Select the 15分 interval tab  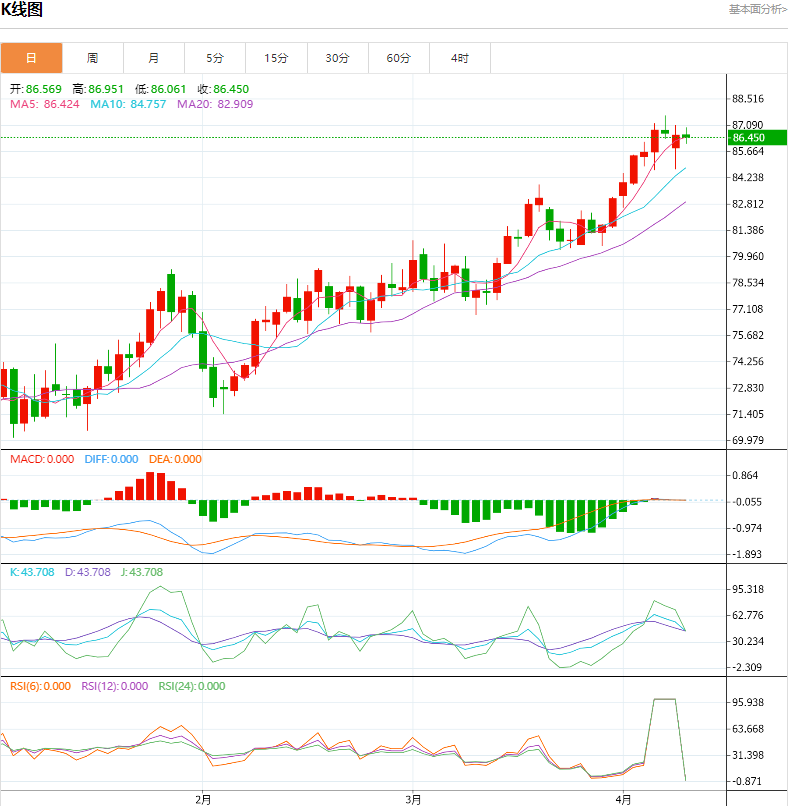(276, 58)
